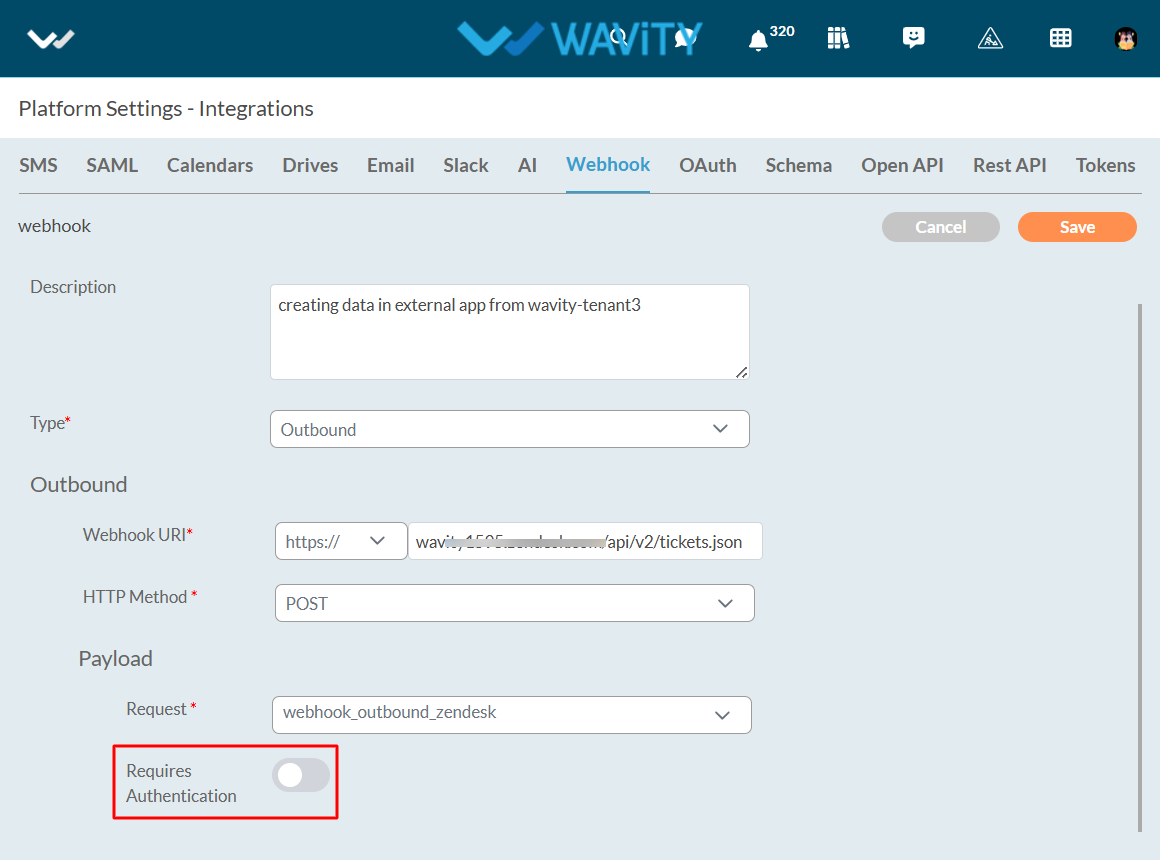The width and height of the screenshot is (1160, 860).
Task: Click the Outbound section heading
Action: coord(78,485)
